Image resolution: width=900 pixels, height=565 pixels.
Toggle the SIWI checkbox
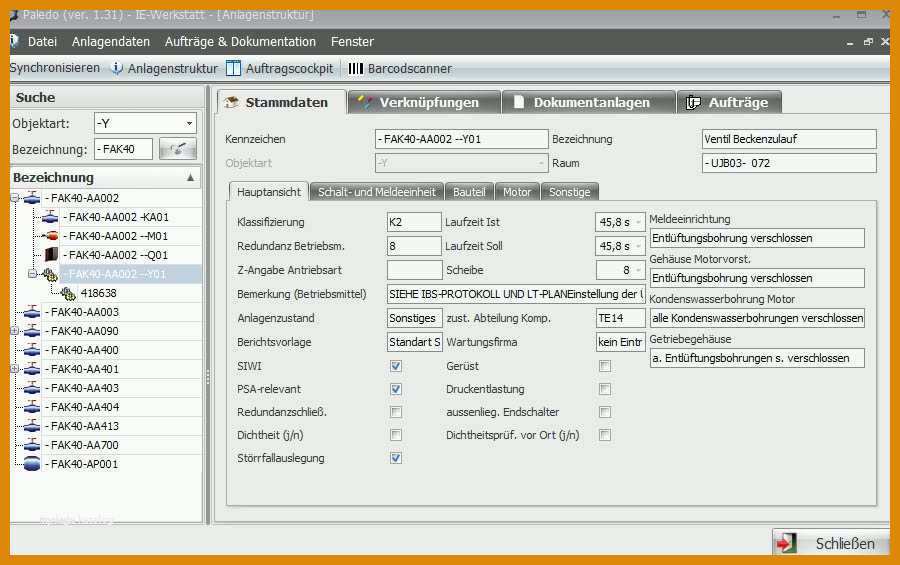tap(396, 366)
